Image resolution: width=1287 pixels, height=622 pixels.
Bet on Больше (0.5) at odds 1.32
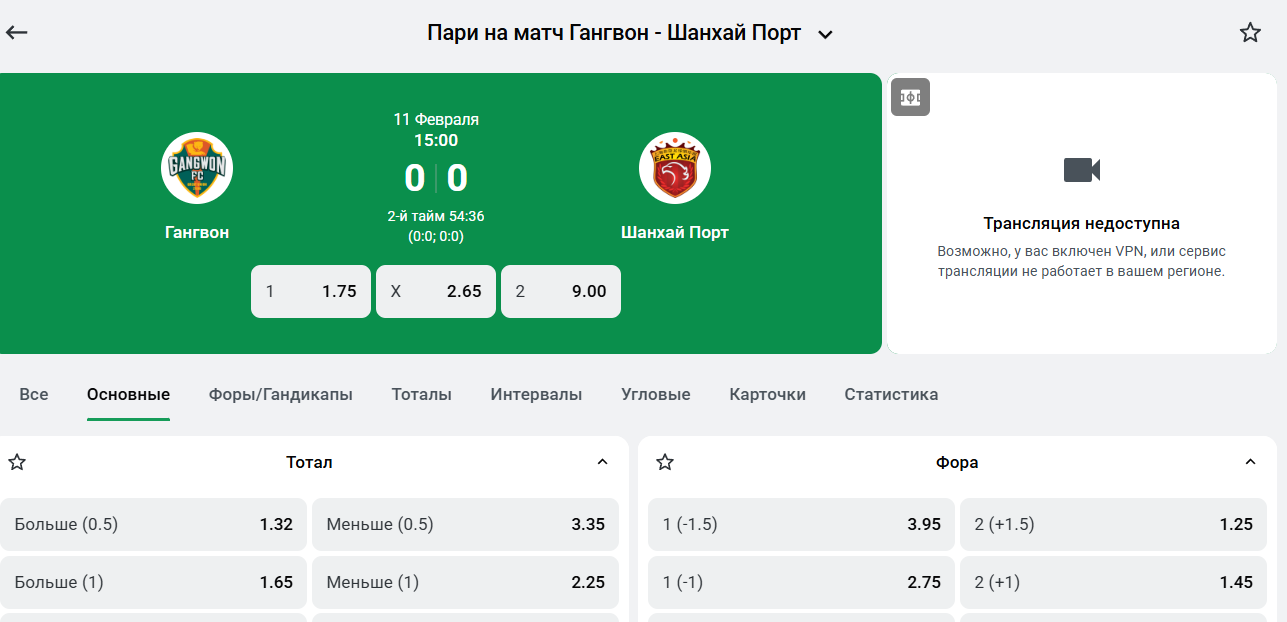tap(154, 523)
